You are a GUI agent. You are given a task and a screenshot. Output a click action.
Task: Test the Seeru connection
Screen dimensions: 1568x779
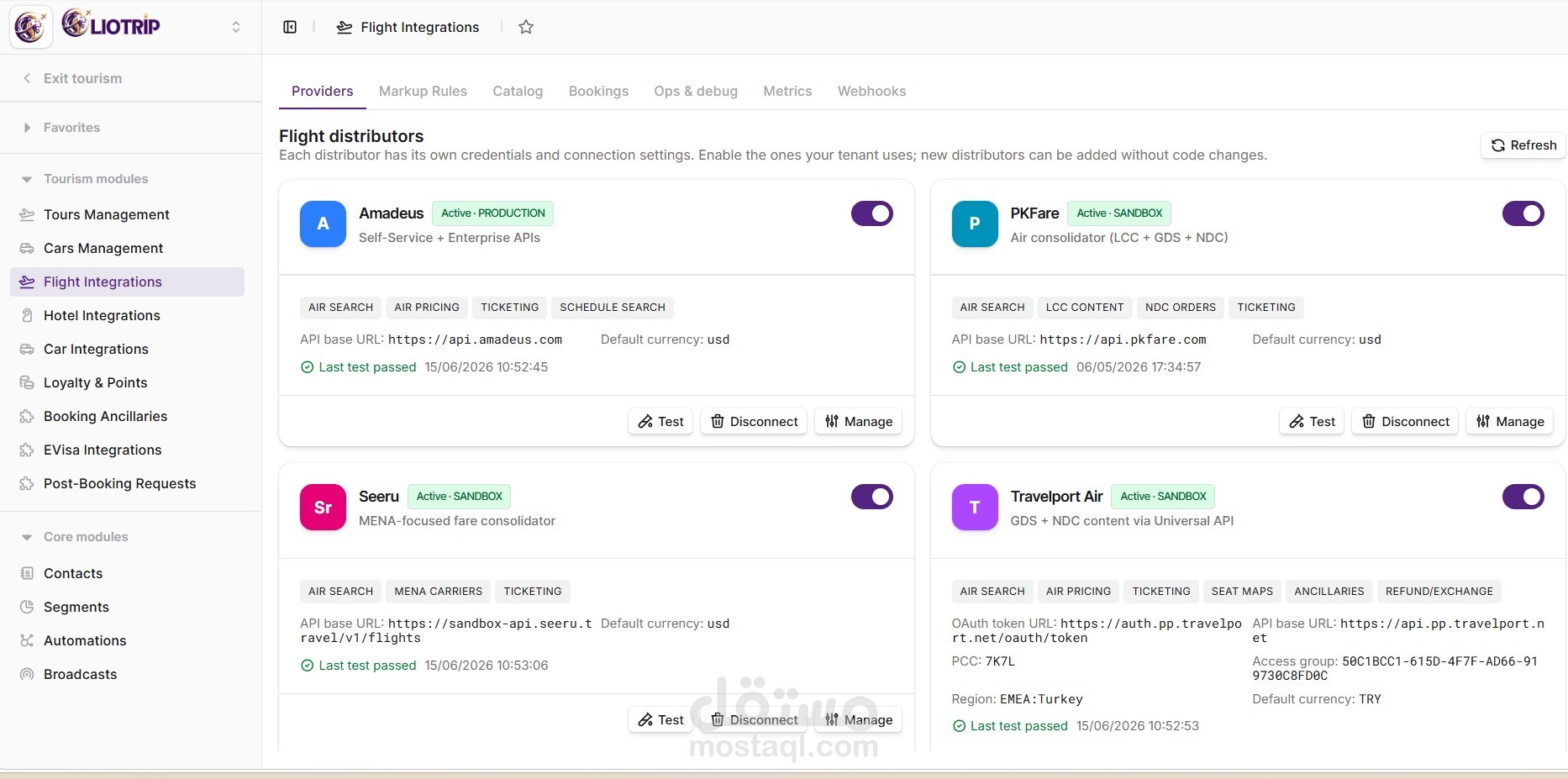[660, 719]
